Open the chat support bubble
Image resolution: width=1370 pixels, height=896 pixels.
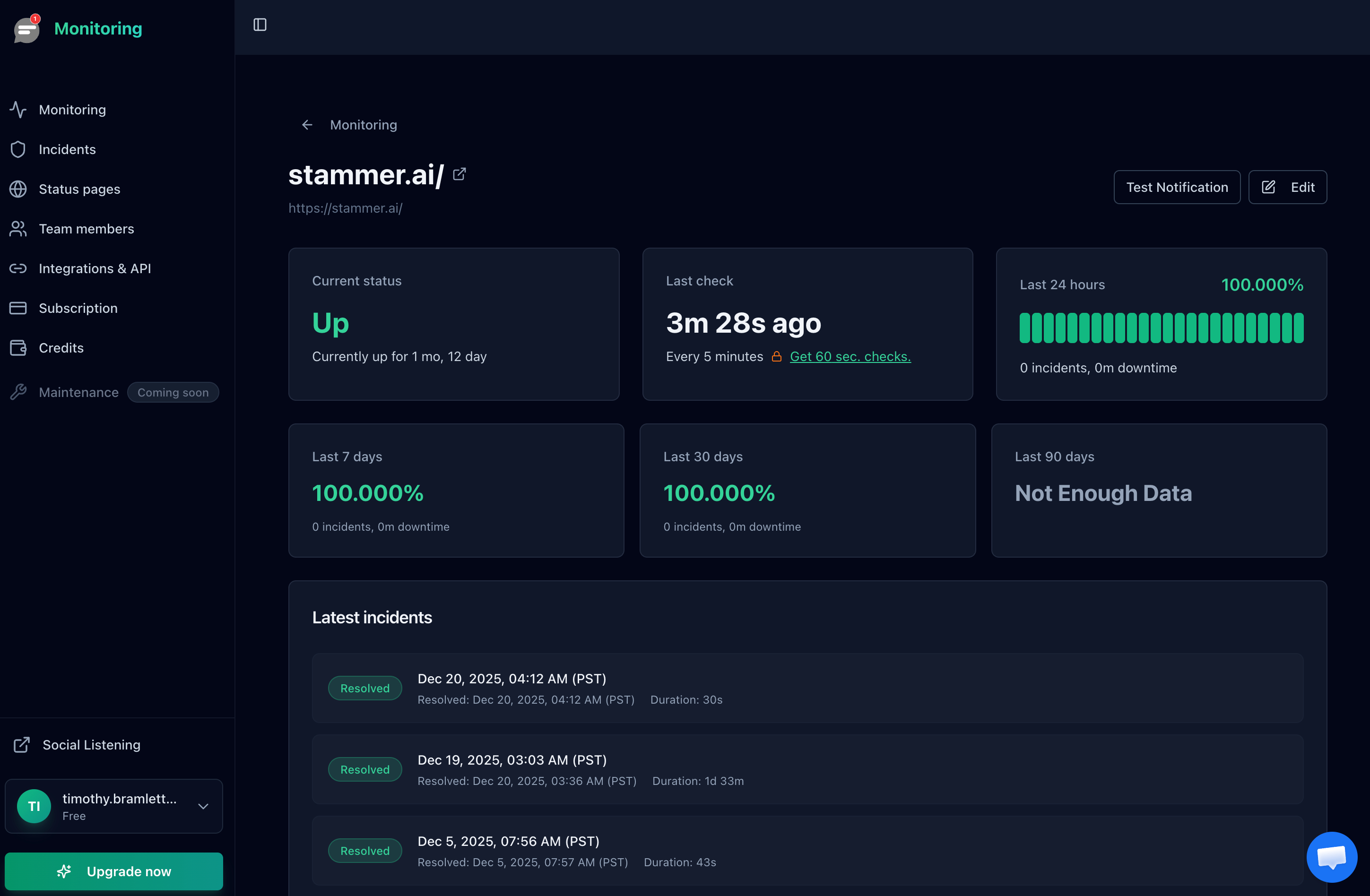(x=1331, y=856)
